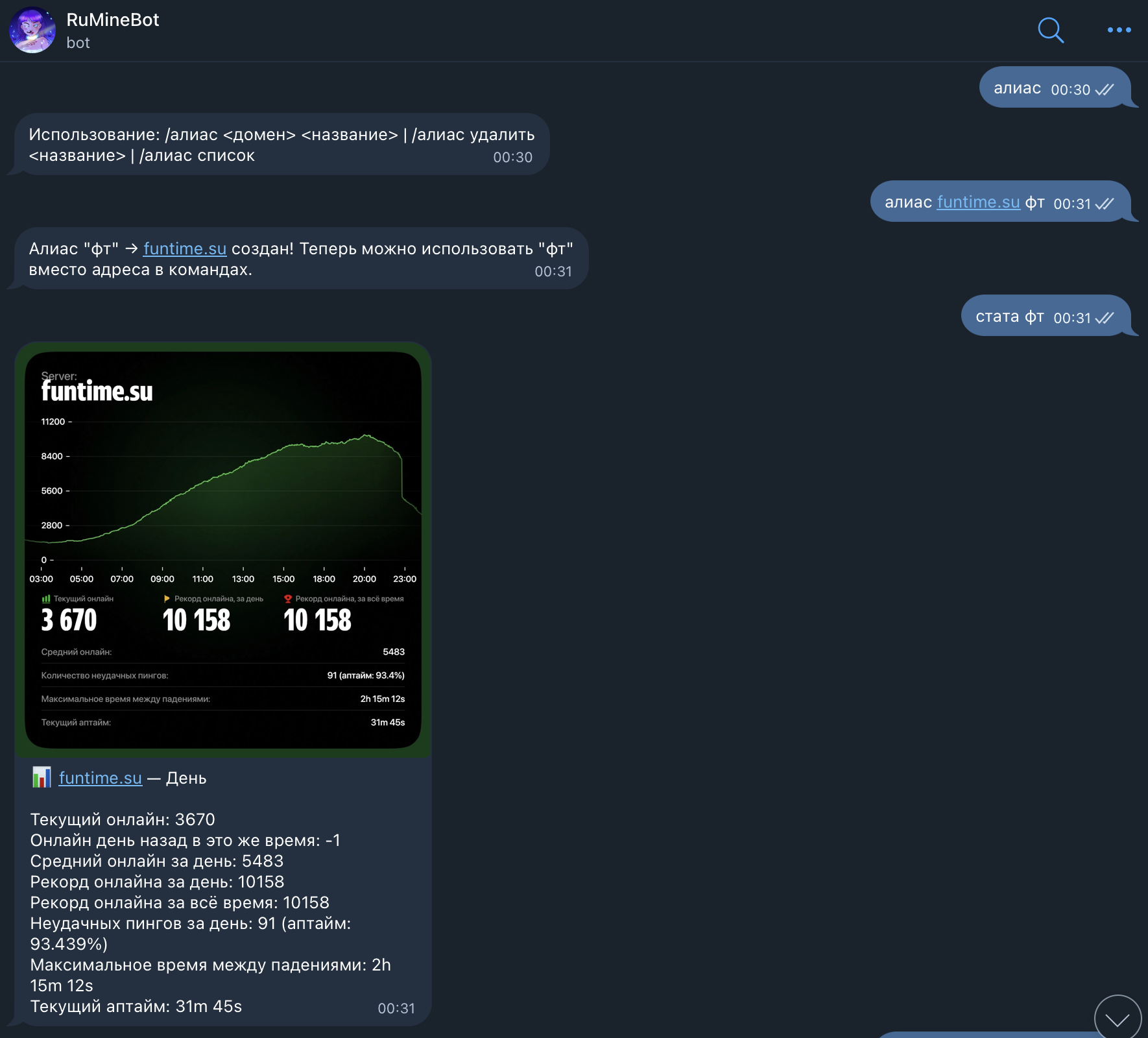Open the three-dot more options menu

pos(1119,30)
